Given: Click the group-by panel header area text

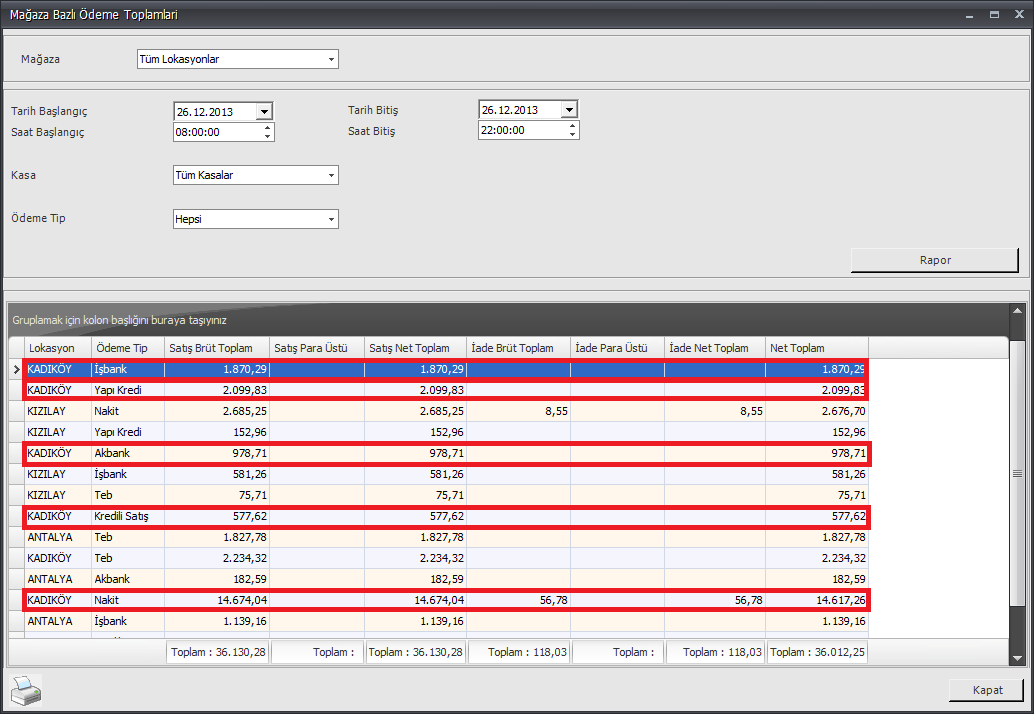Looking at the screenshot, I should point(119,320).
